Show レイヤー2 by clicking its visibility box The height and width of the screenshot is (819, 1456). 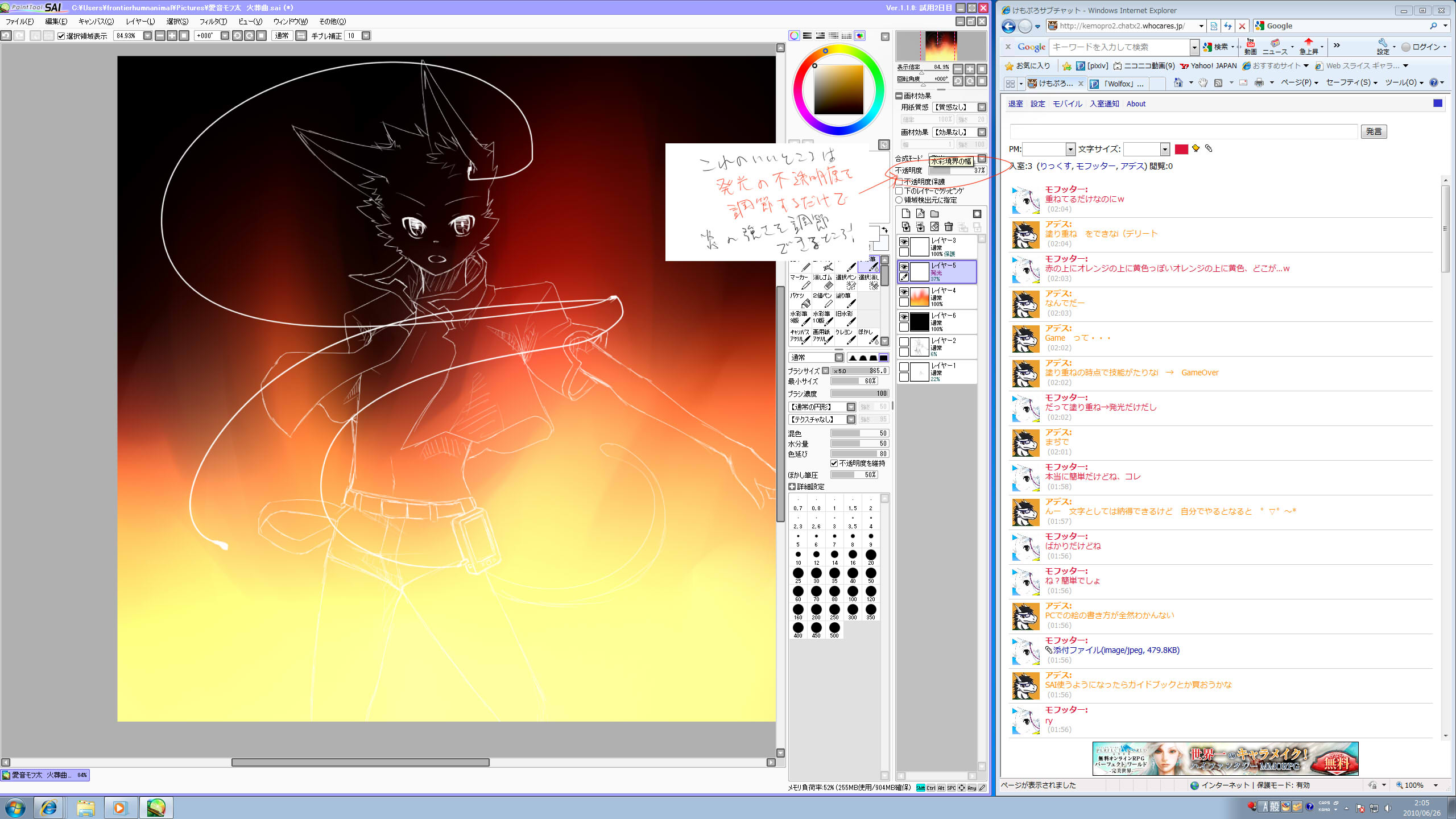tap(904, 342)
